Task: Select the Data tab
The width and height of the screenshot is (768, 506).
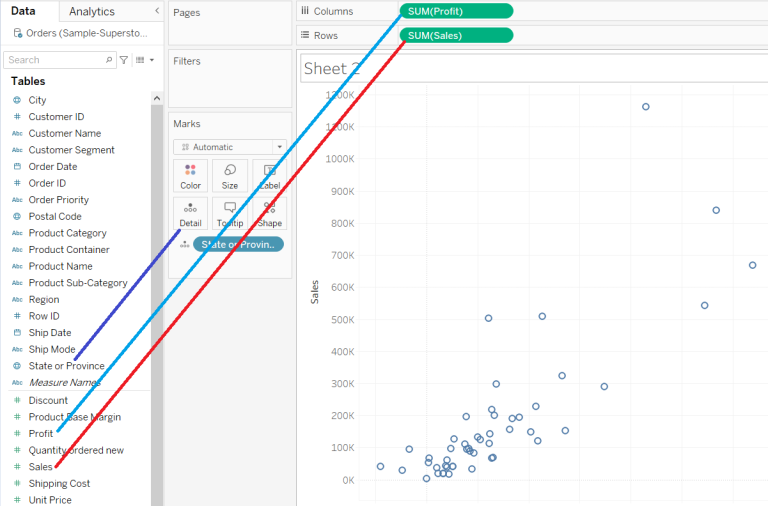Action: [x=23, y=11]
